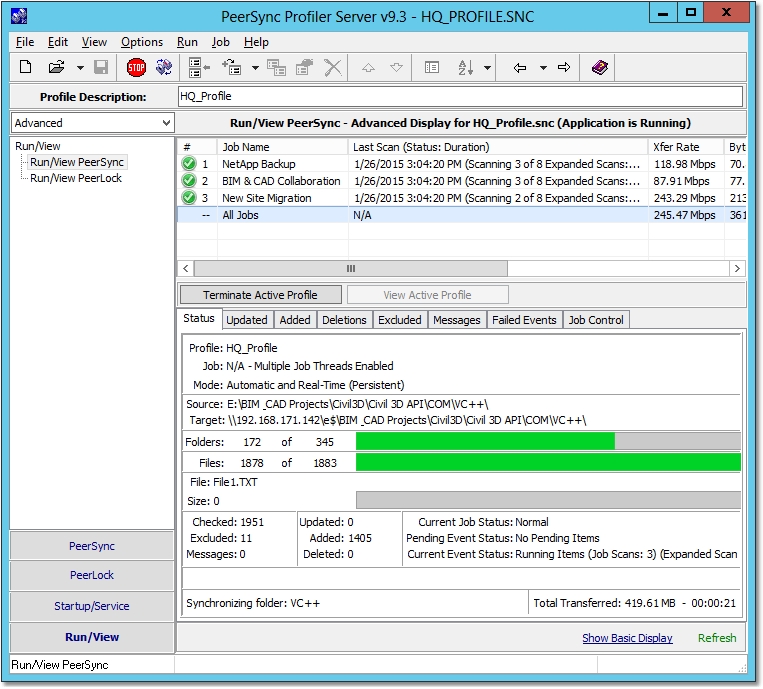This screenshot has width=763, height=689.
Task: Click the move job down arrow
Action: coord(397,67)
